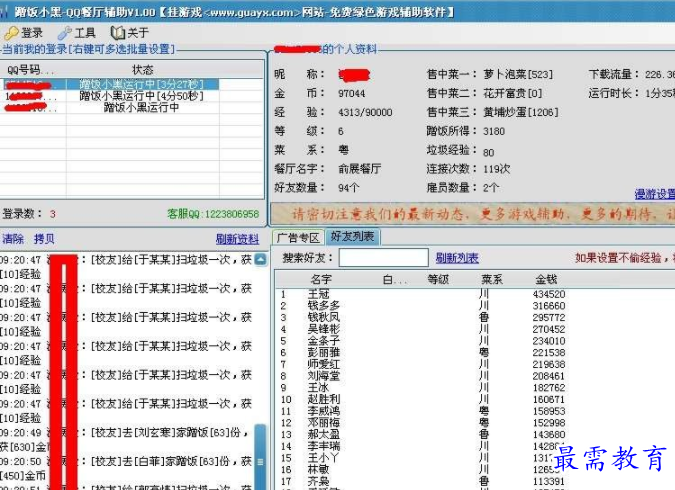
Task: Click the 状态 column header
Action: click(x=143, y=69)
